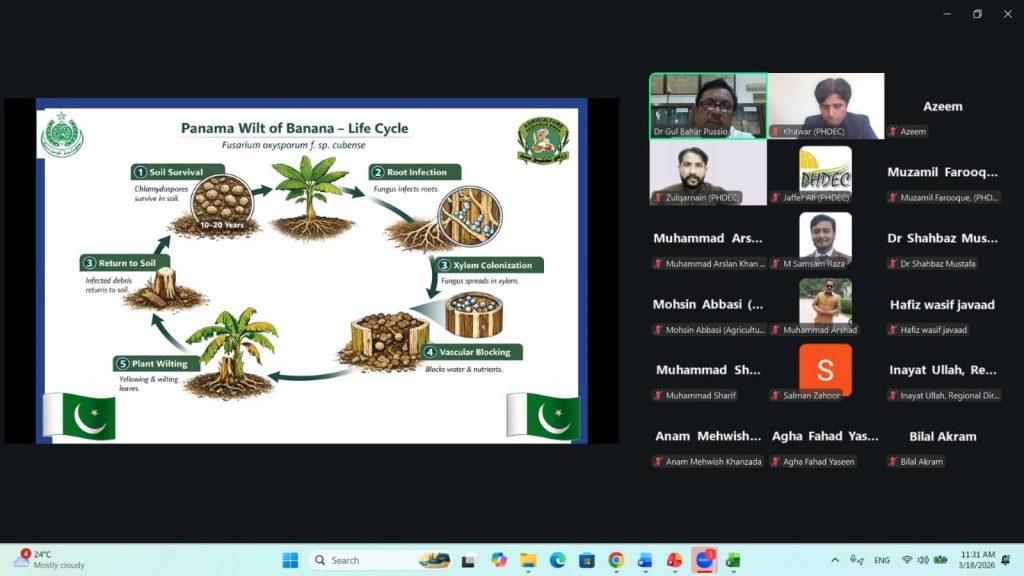Select Dr Gul Bahar Pussio's video tile

pos(708,105)
